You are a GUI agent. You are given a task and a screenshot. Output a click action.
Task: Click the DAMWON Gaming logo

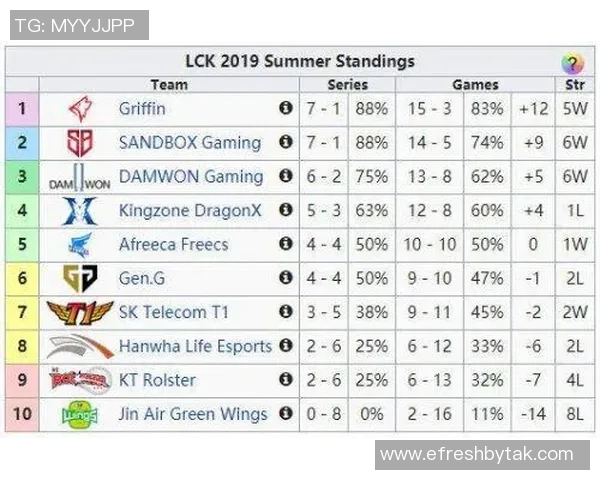[79, 178]
